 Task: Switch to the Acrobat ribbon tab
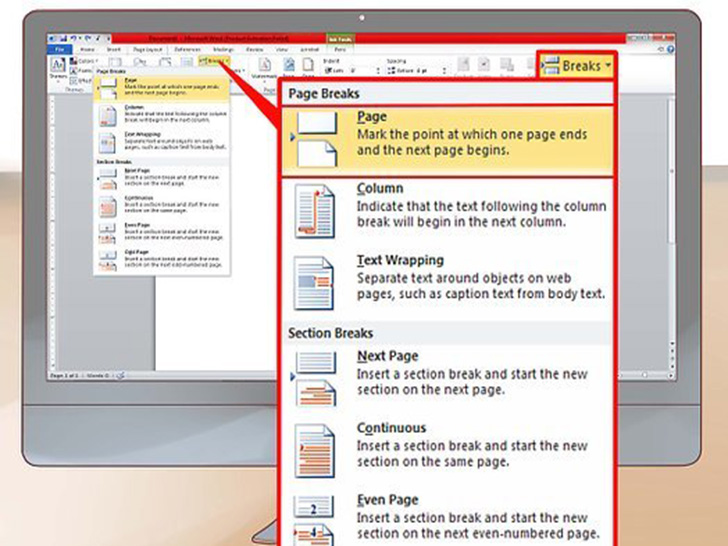(310, 49)
